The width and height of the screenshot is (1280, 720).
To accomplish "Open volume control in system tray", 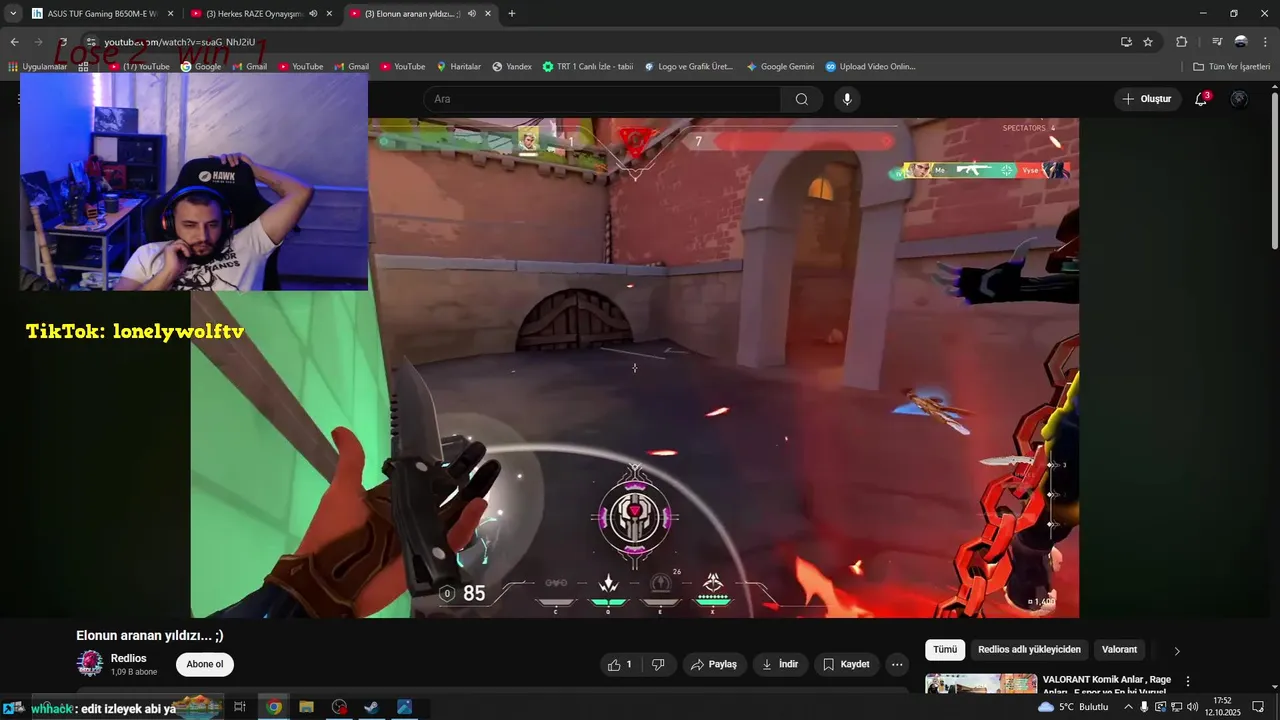I will tap(1193, 707).
